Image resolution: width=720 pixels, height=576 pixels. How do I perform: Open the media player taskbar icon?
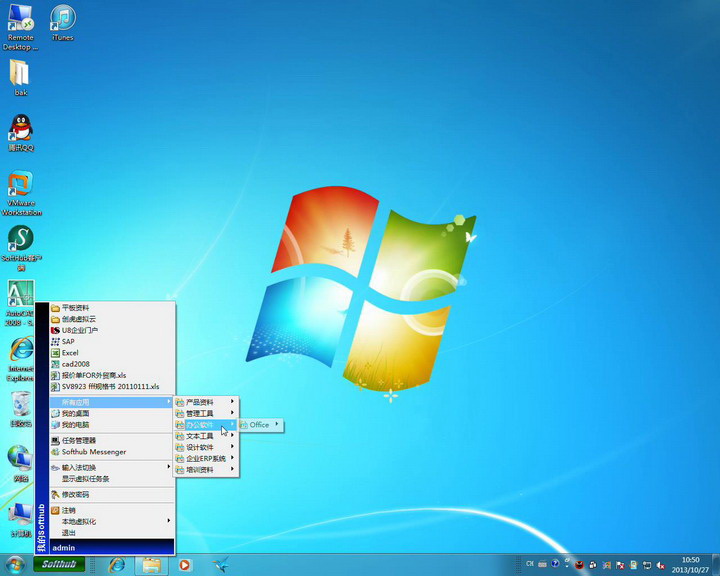(184, 565)
